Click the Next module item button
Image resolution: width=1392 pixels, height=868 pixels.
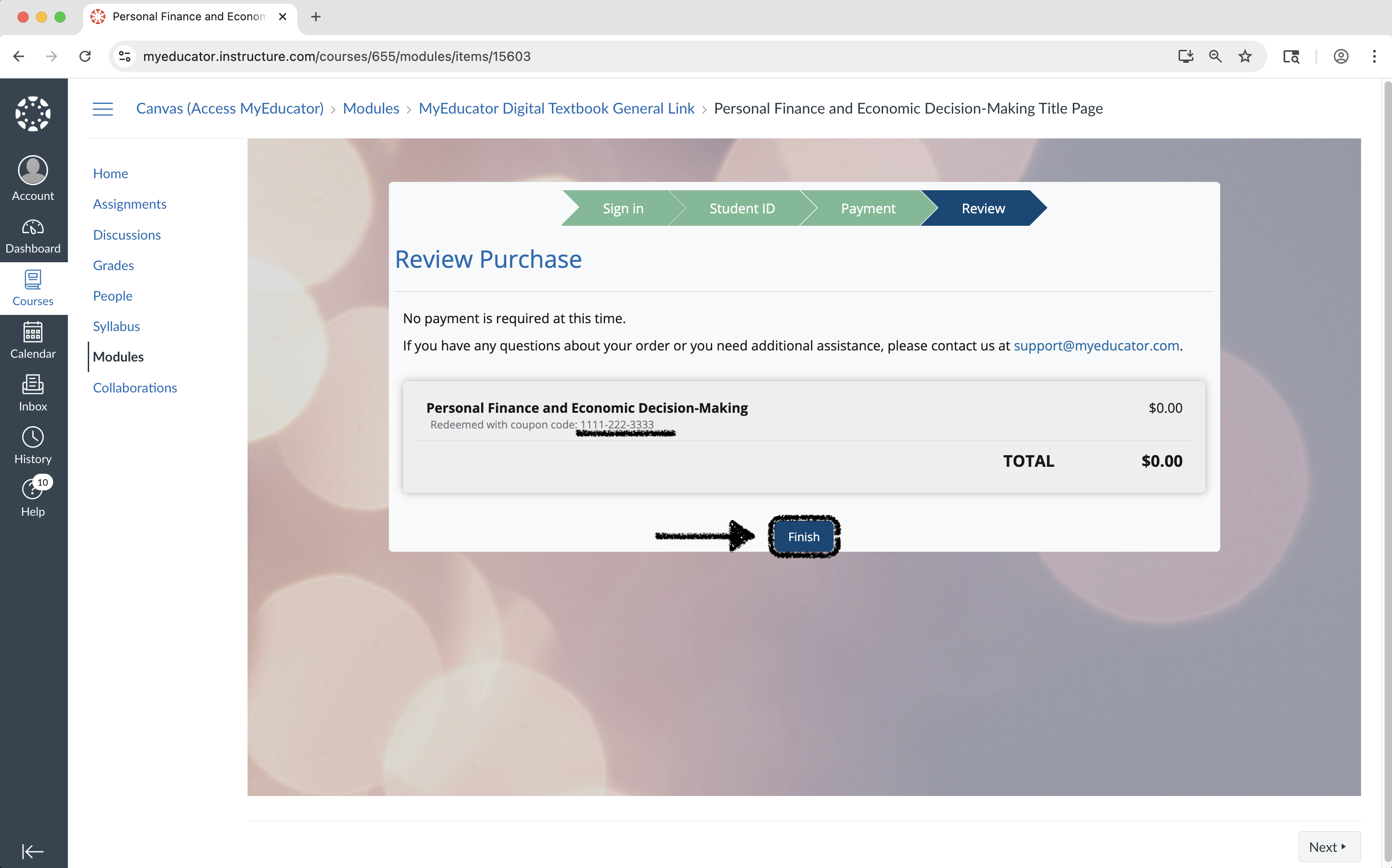point(1329,847)
